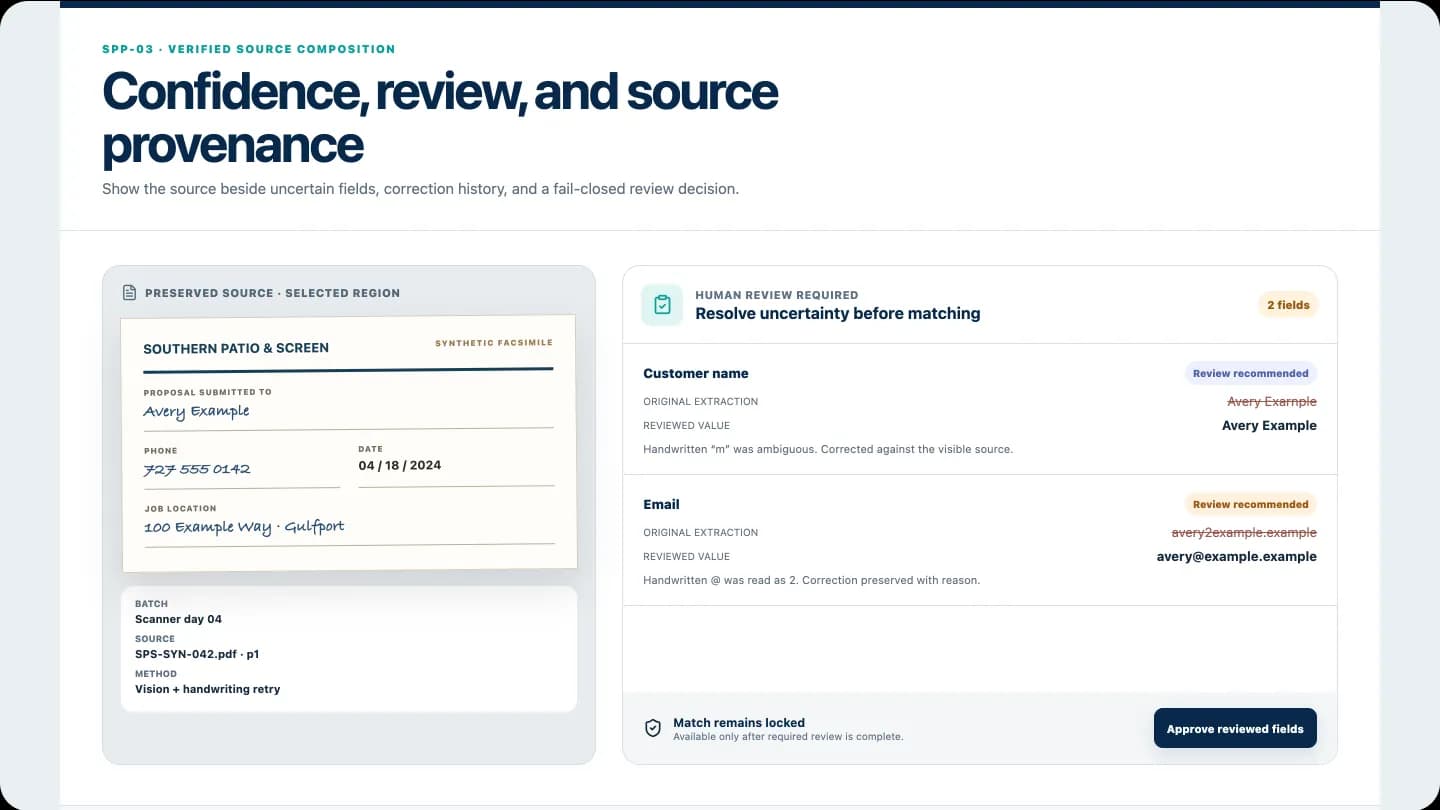Click the Southern Patio & Screen facsimile card
Image resolution: width=1440 pixels, height=810 pixels.
tap(348, 443)
